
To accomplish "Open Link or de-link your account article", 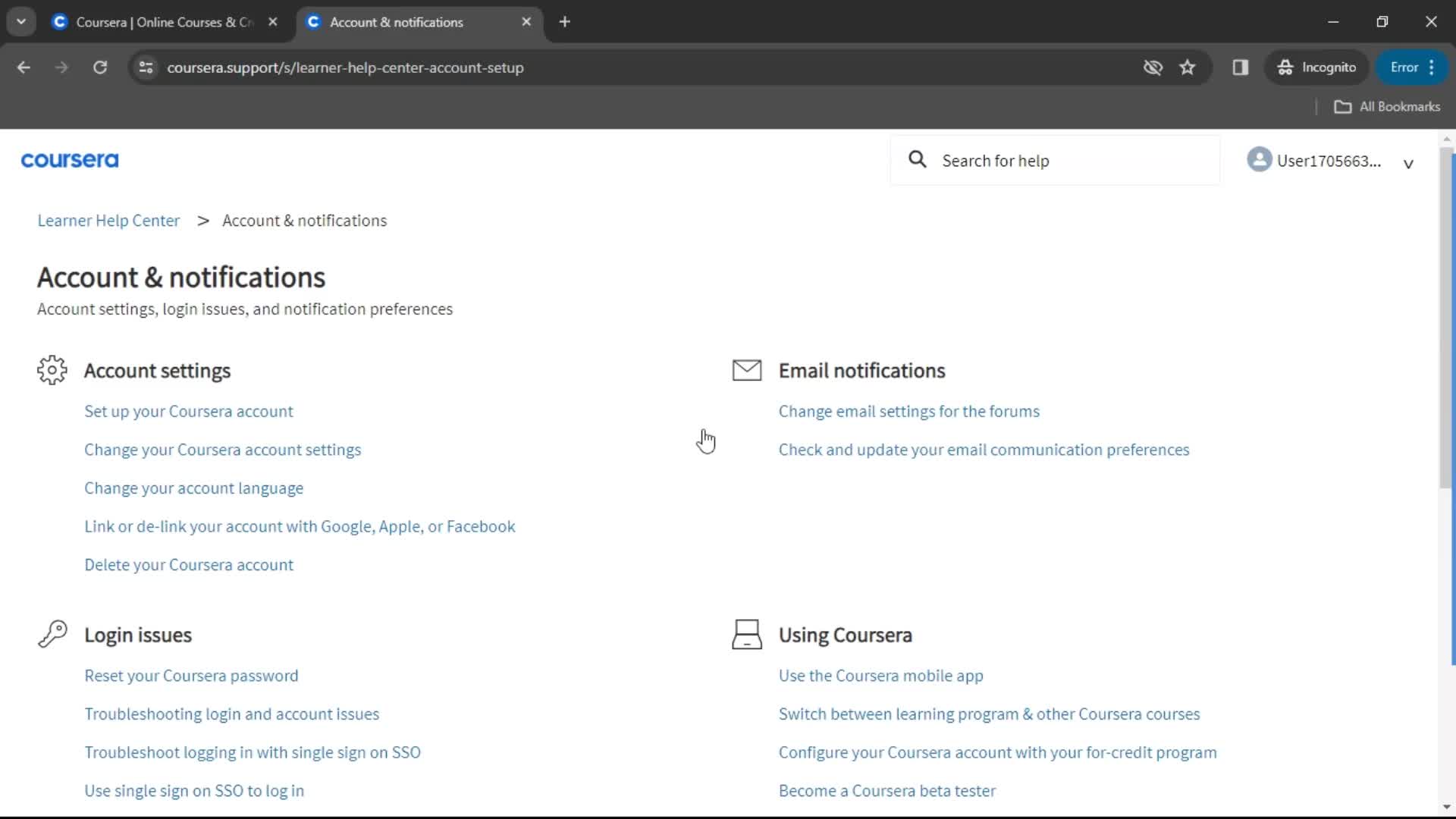I will 300,526.
